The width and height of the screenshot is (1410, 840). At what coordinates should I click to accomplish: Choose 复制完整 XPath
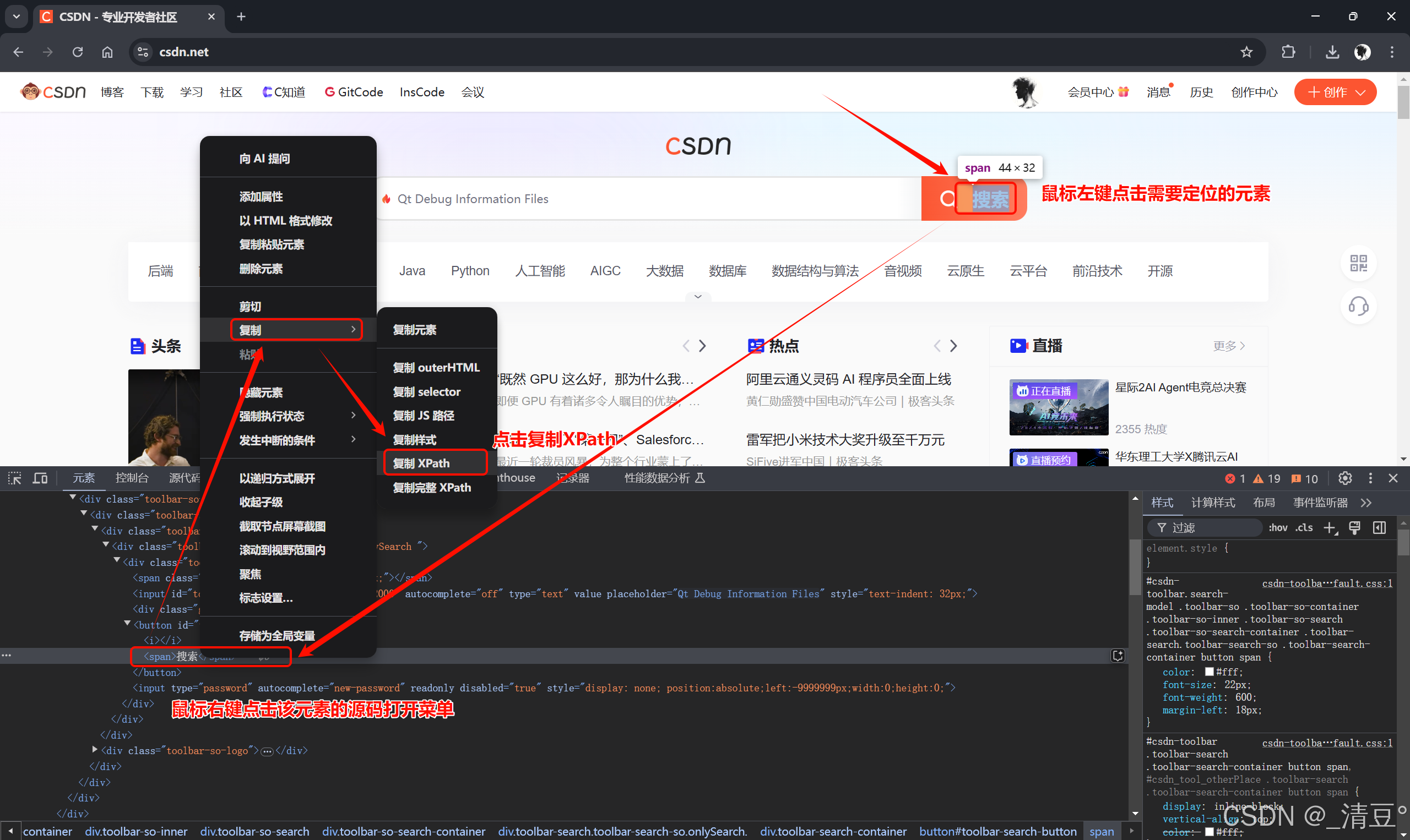point(437,487)
